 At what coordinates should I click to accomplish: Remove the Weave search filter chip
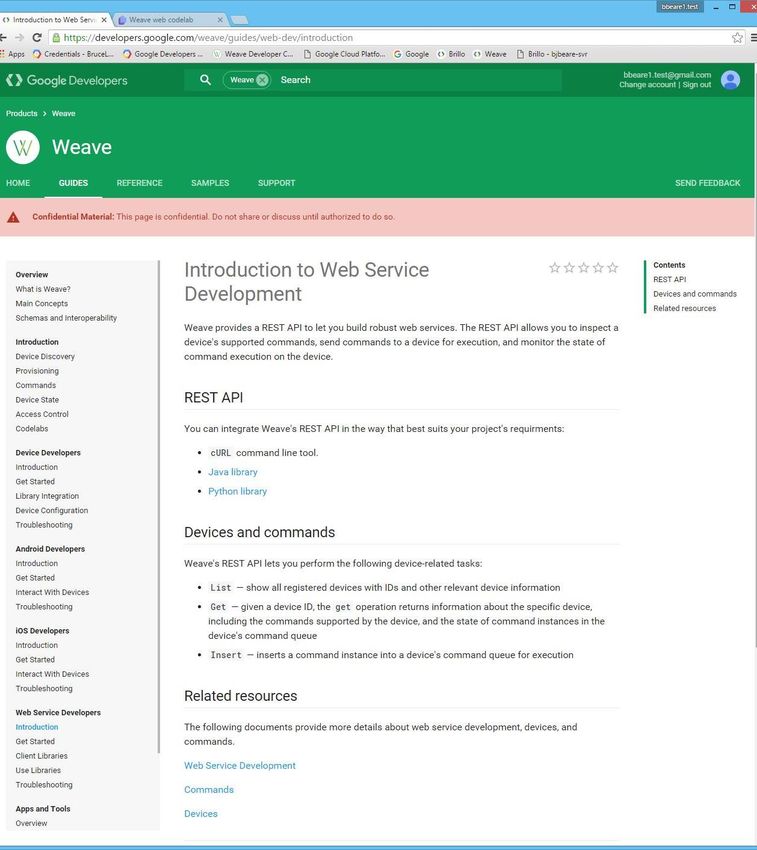point(262,80)
